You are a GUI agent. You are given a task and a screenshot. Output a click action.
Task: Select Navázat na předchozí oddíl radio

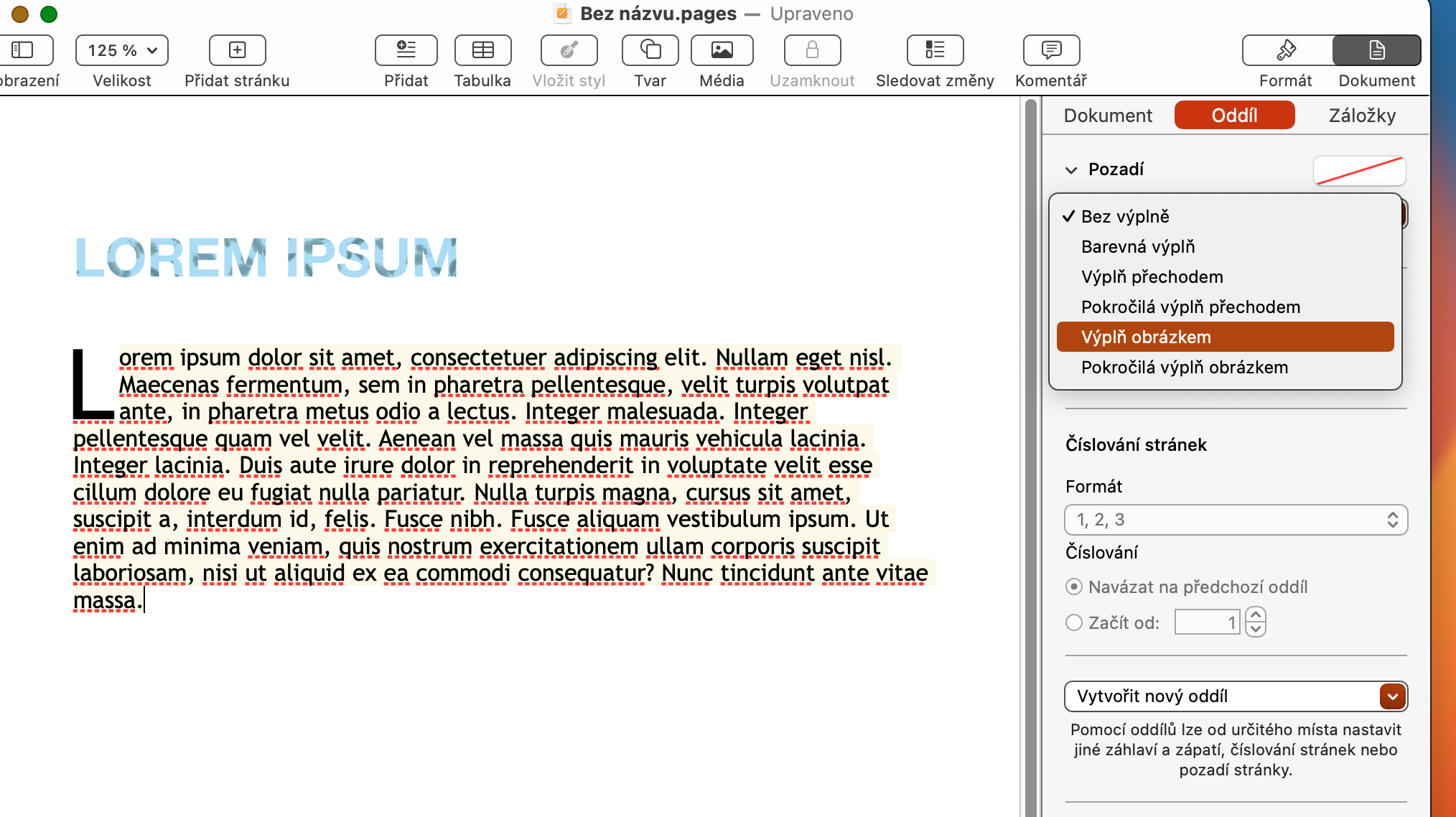point(1074,587)
